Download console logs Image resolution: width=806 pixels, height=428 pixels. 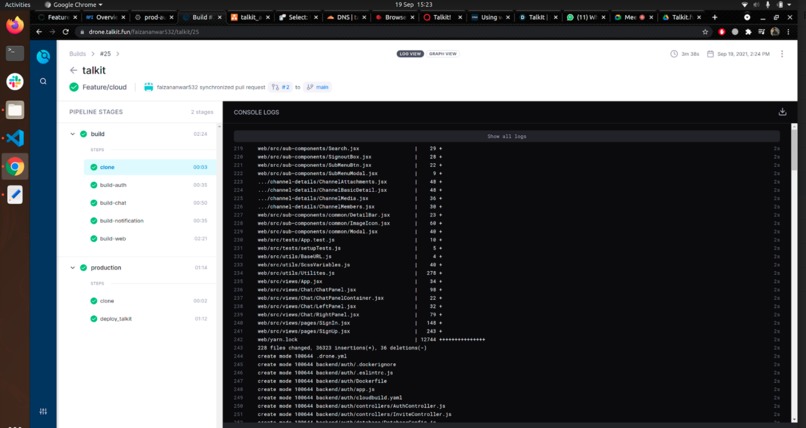coord(782,112)
